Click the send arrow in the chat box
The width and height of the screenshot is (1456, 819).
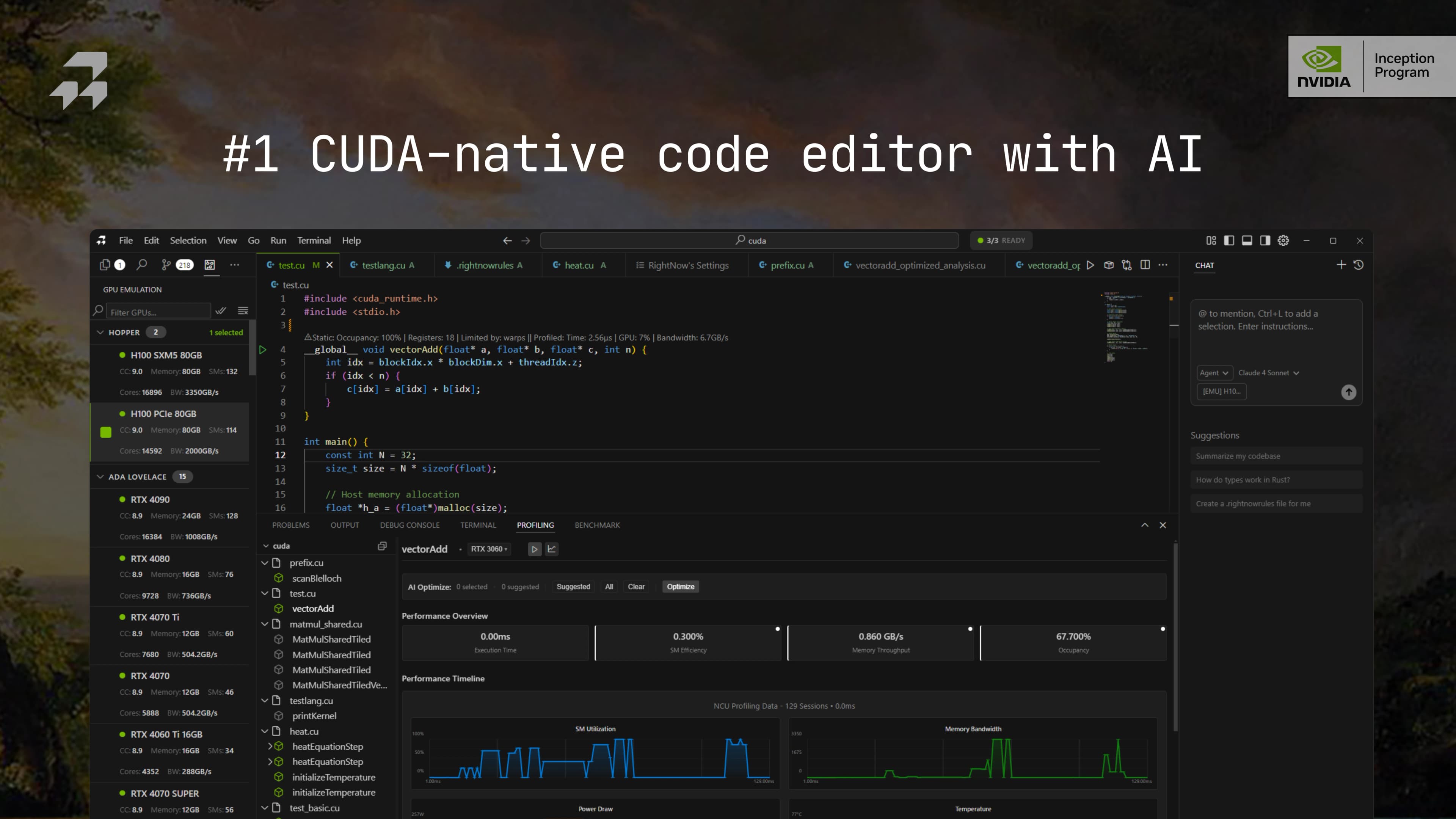click(x=1349, y=392)
